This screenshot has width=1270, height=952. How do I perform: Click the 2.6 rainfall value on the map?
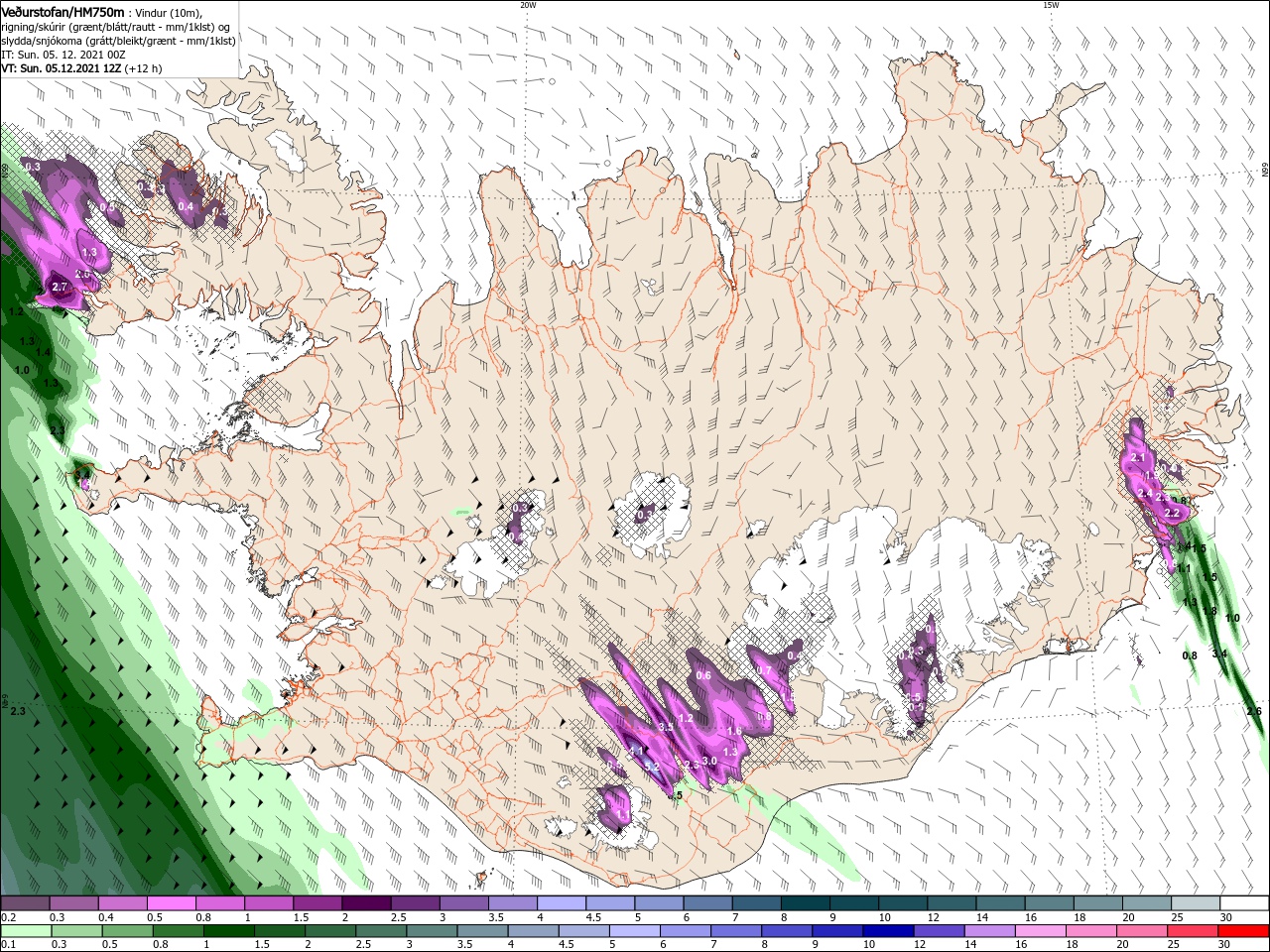[1253, 711]
